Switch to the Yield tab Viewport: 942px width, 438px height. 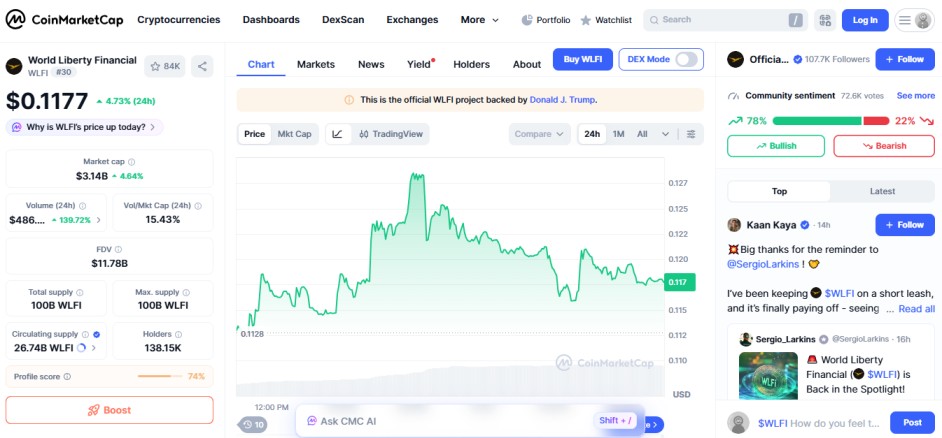pos(419,64)
